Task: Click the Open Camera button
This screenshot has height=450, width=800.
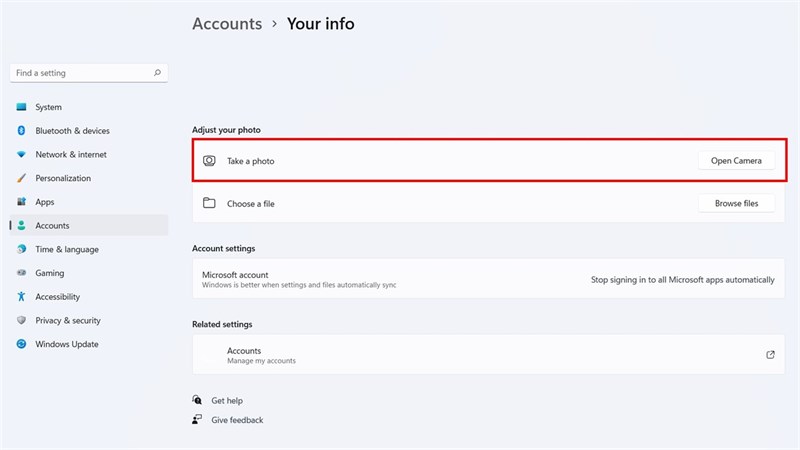Action: tap(736, 161)
